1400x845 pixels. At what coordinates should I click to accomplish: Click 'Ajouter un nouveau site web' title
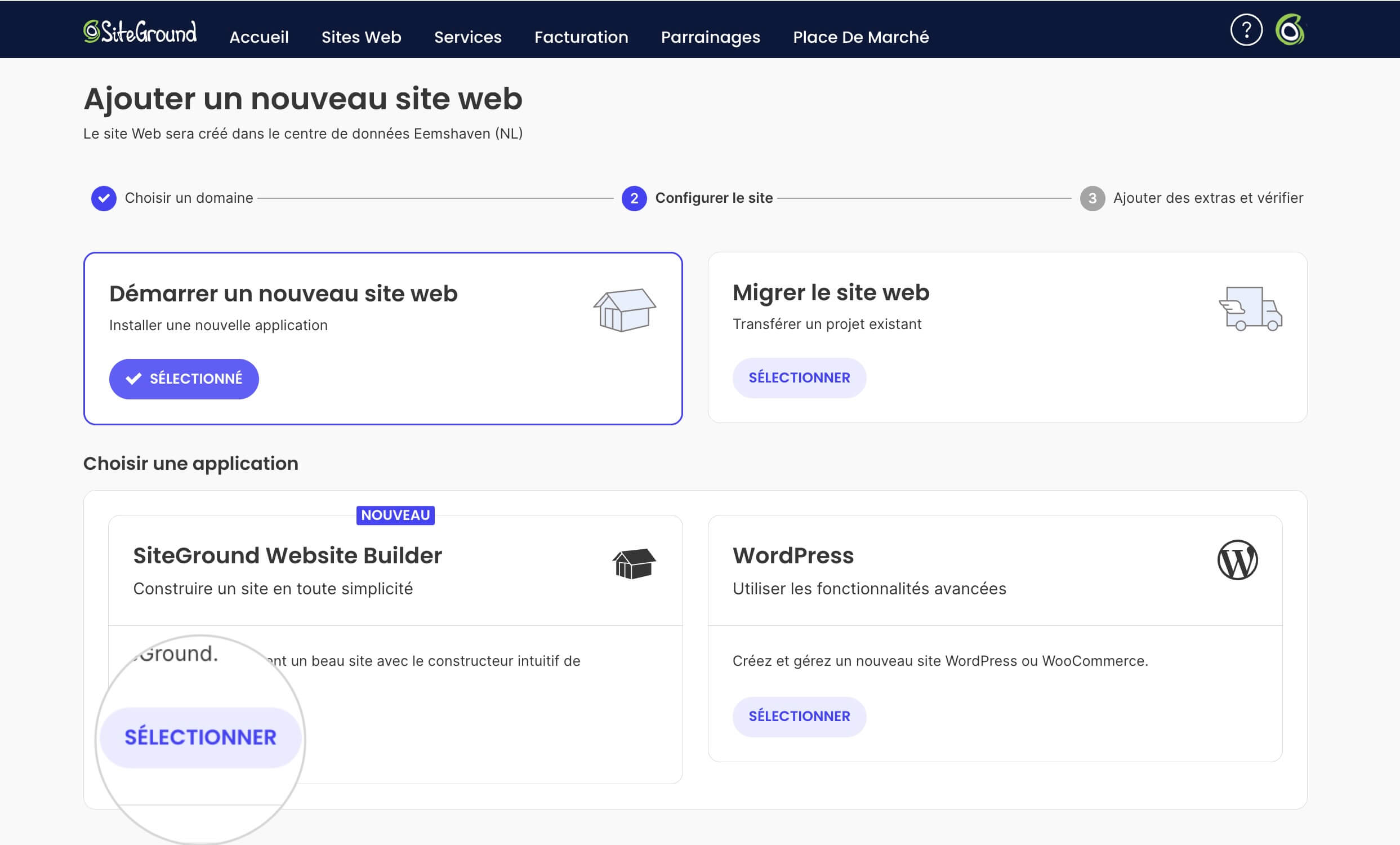click(303, 99)
